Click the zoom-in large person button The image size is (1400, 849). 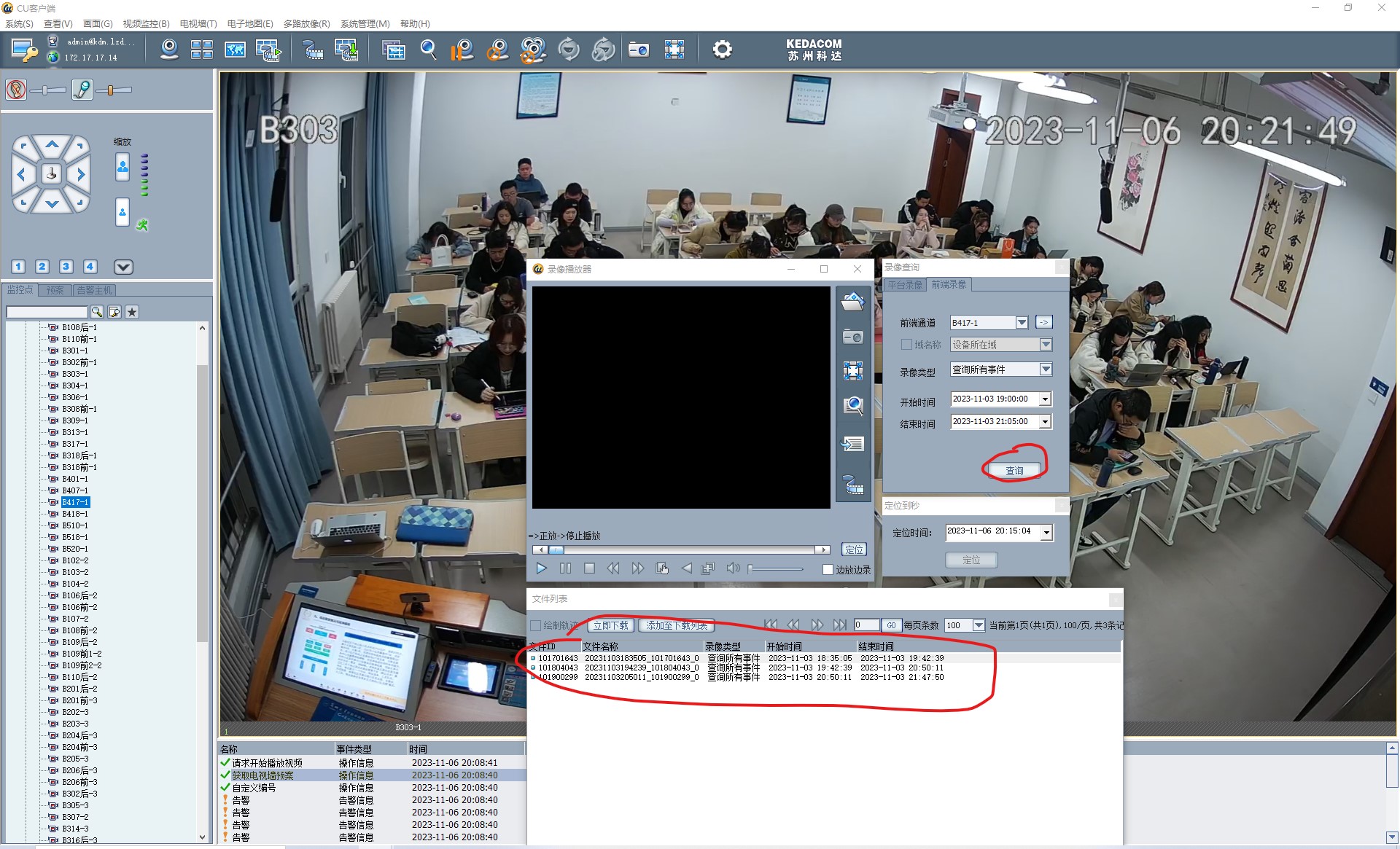pos(122,167)
